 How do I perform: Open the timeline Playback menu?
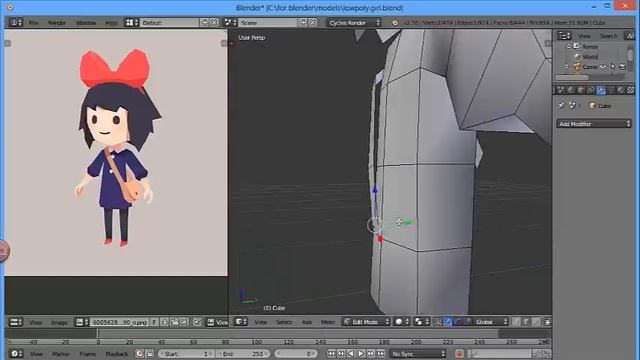[116, 354]
